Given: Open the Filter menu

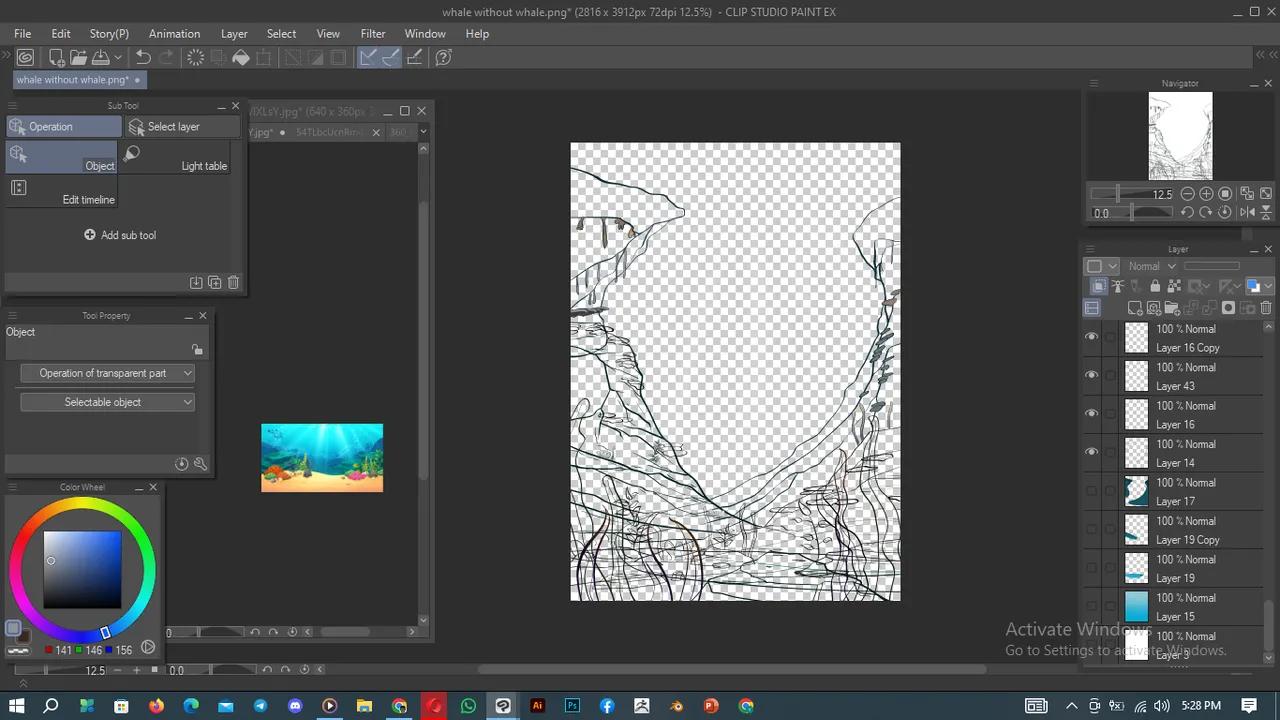Looking at the screenshot, I should [373, 34].
